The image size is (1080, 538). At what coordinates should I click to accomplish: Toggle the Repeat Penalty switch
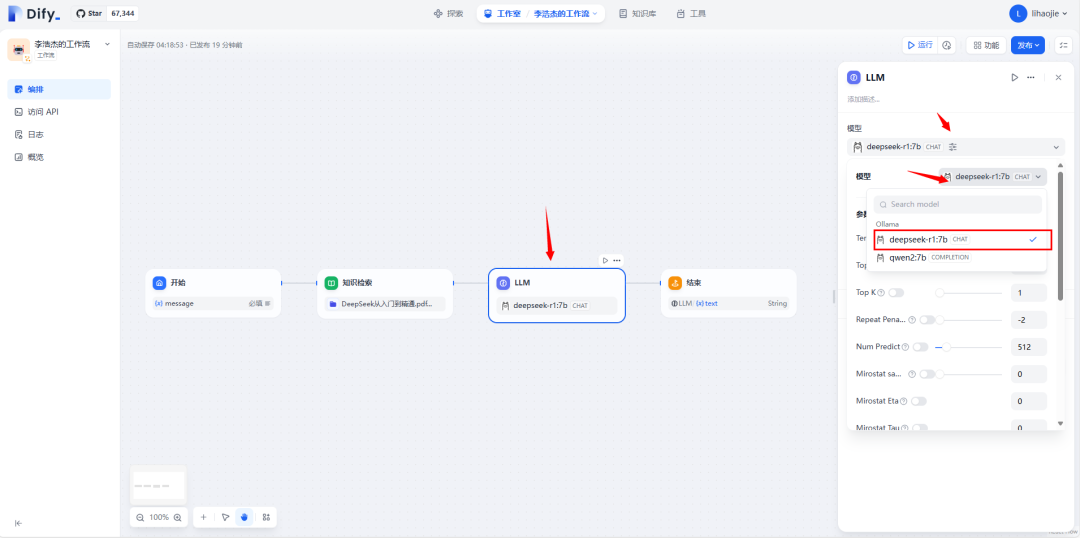(927, 320)
